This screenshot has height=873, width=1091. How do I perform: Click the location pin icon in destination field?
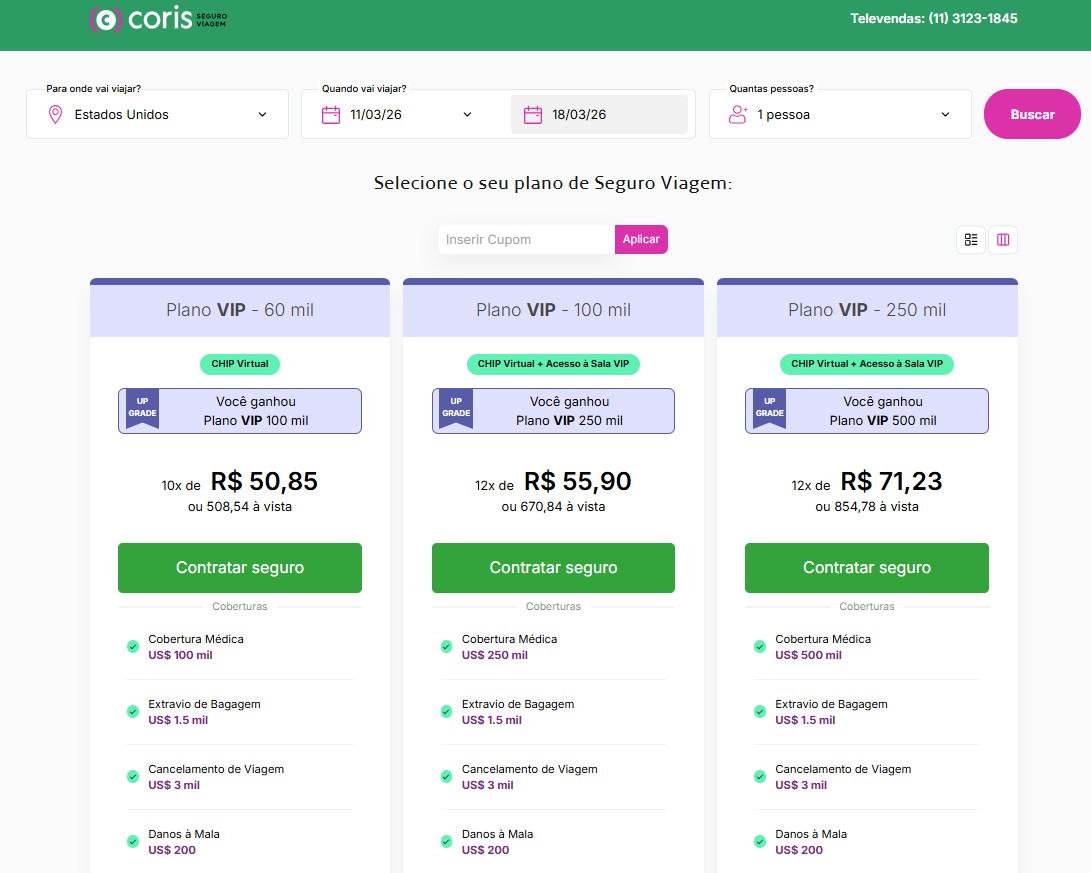coord(56,114)
